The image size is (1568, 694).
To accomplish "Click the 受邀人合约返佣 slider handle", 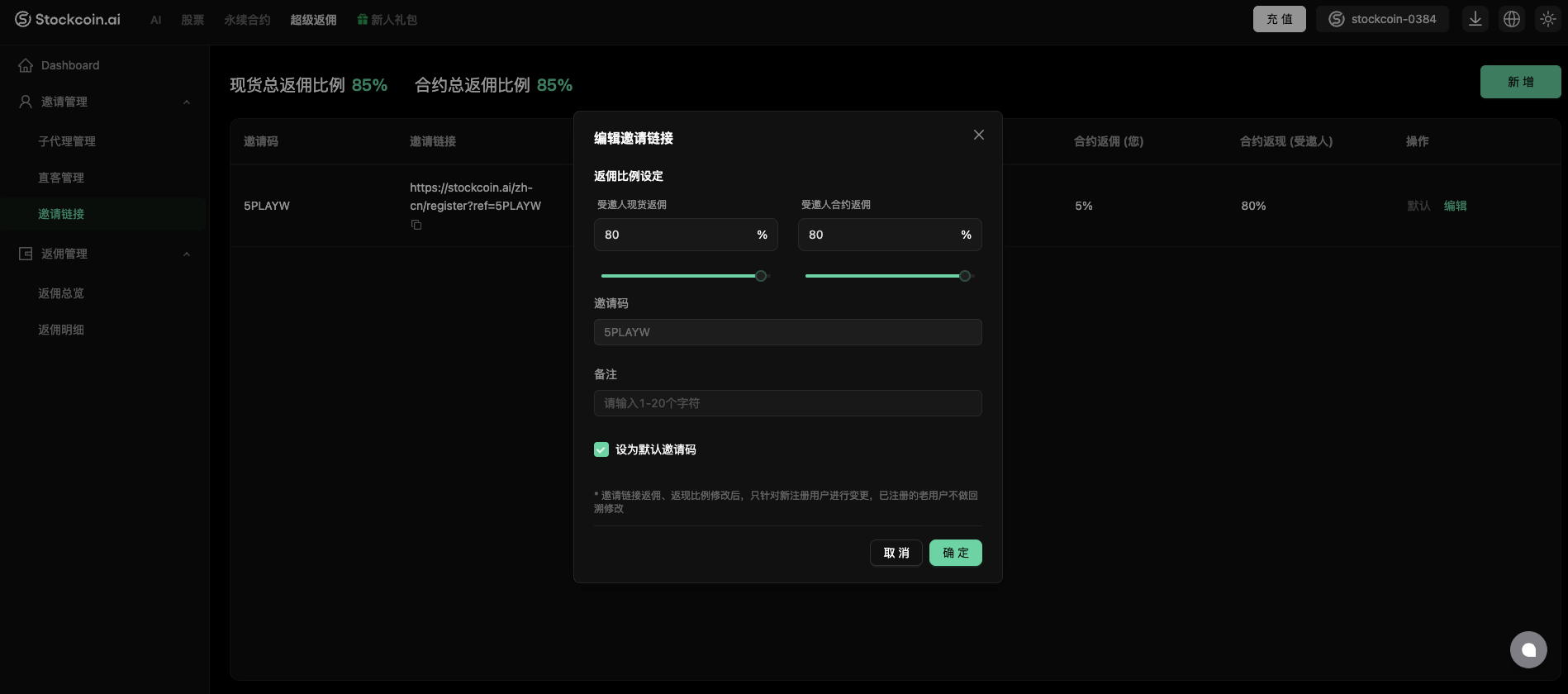I will pyautogui.click(x=965, y=276).
